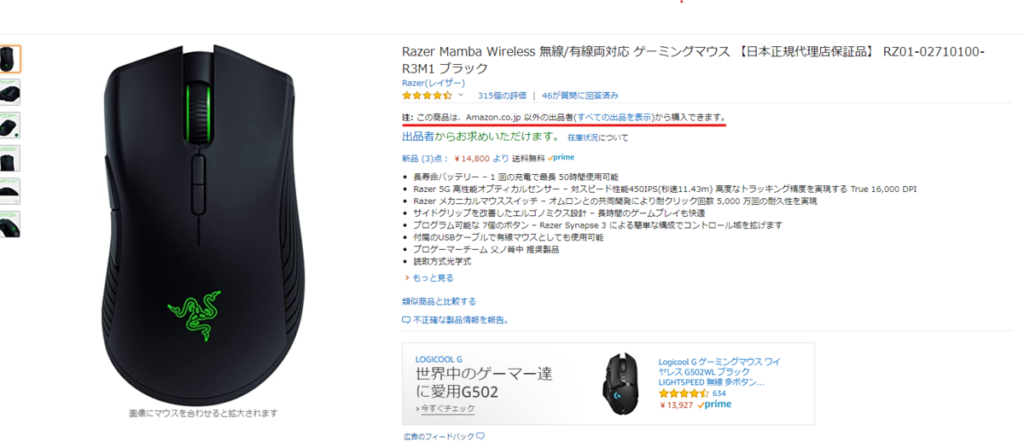
Task: Open the Razer(レイザー) brand link
Action: click(x=434, y=83)
